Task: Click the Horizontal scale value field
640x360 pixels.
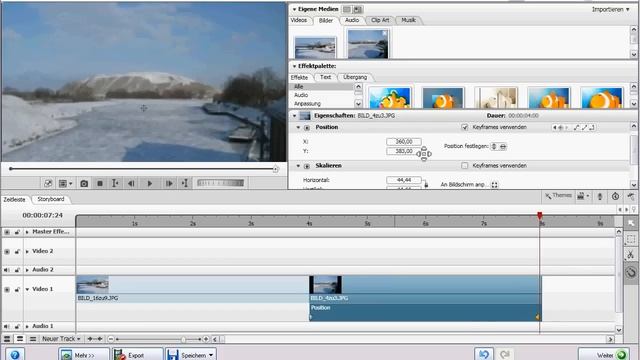Action: tap(404, 180)
